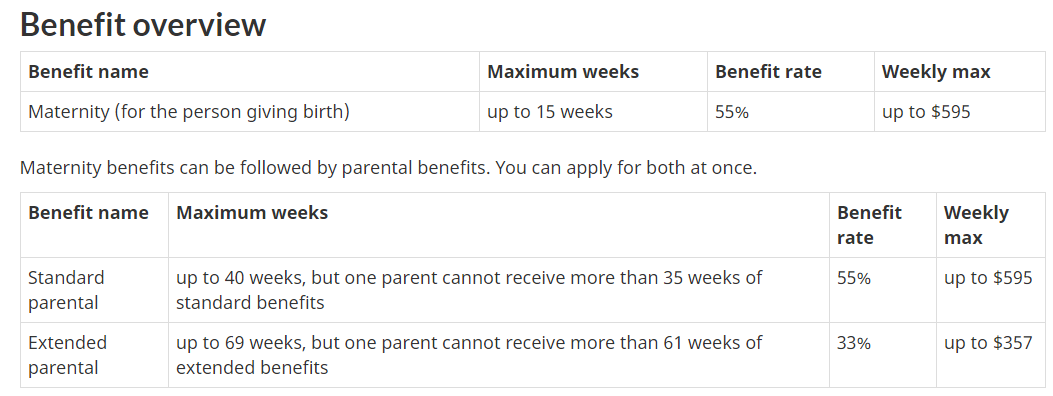This screenshot has width=1053, height=396.
Task: Click the up to $595 maternity weekly max
Action: 926,111
